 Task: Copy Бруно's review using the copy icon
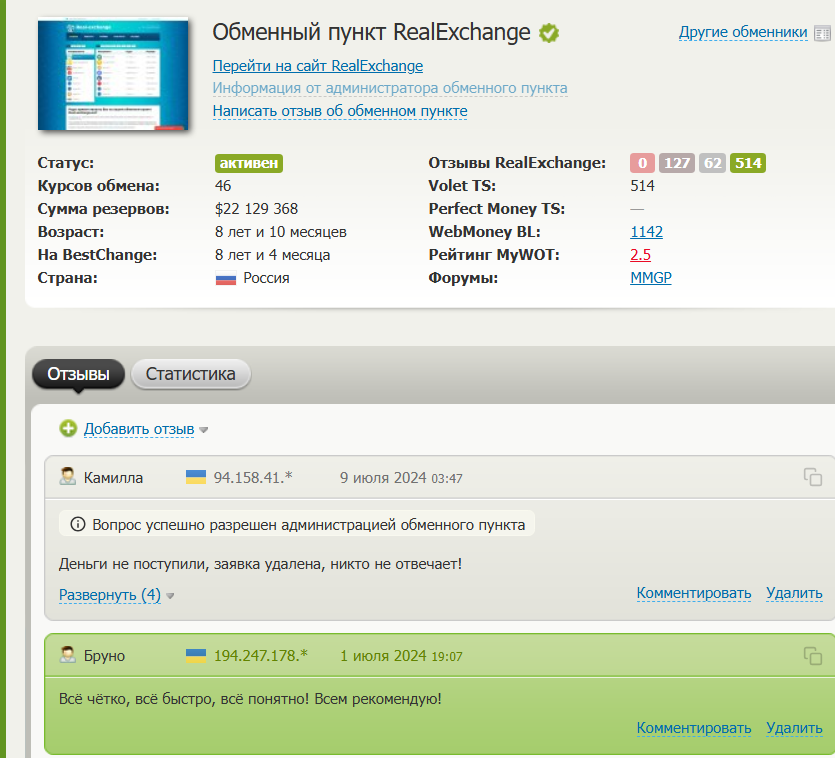[812, 656]
